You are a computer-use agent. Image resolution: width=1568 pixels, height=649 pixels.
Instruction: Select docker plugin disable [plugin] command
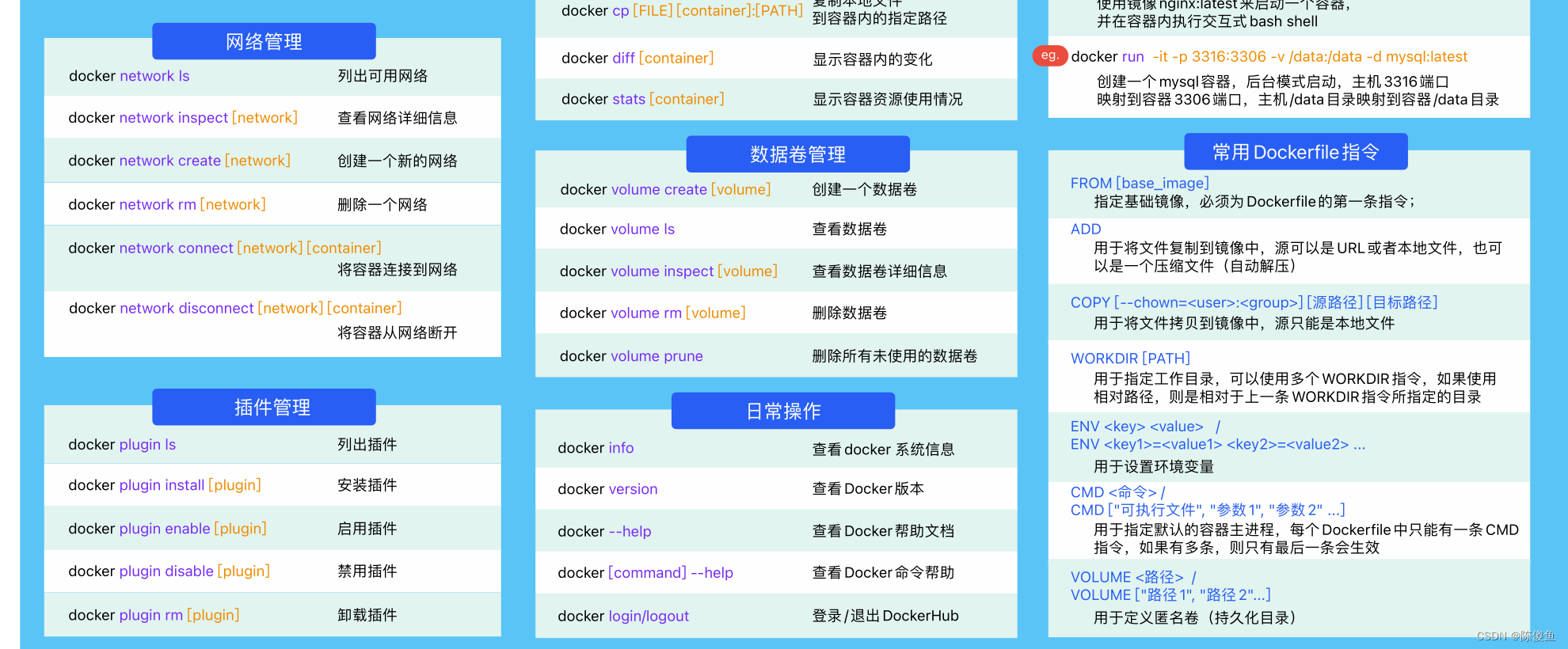click(x=169, y=571)
